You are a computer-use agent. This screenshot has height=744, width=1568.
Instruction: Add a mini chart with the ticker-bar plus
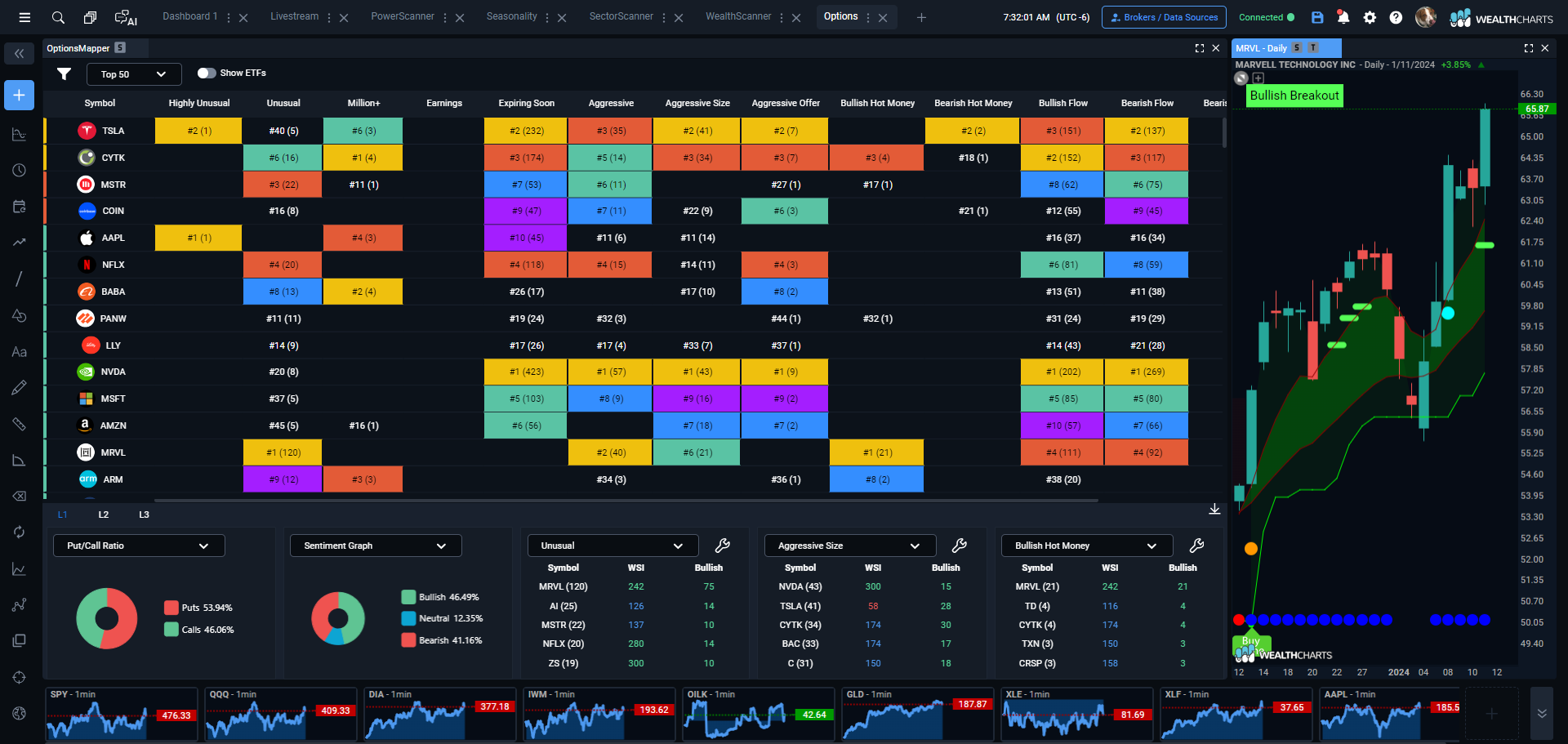click(1492, 714)
